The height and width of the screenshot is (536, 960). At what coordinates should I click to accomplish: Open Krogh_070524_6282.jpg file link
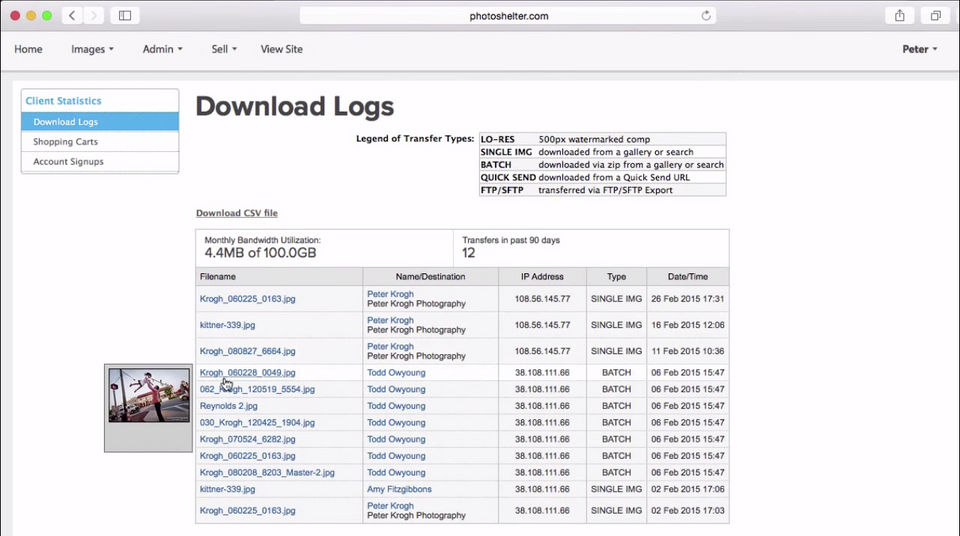[x=247, y=439]
